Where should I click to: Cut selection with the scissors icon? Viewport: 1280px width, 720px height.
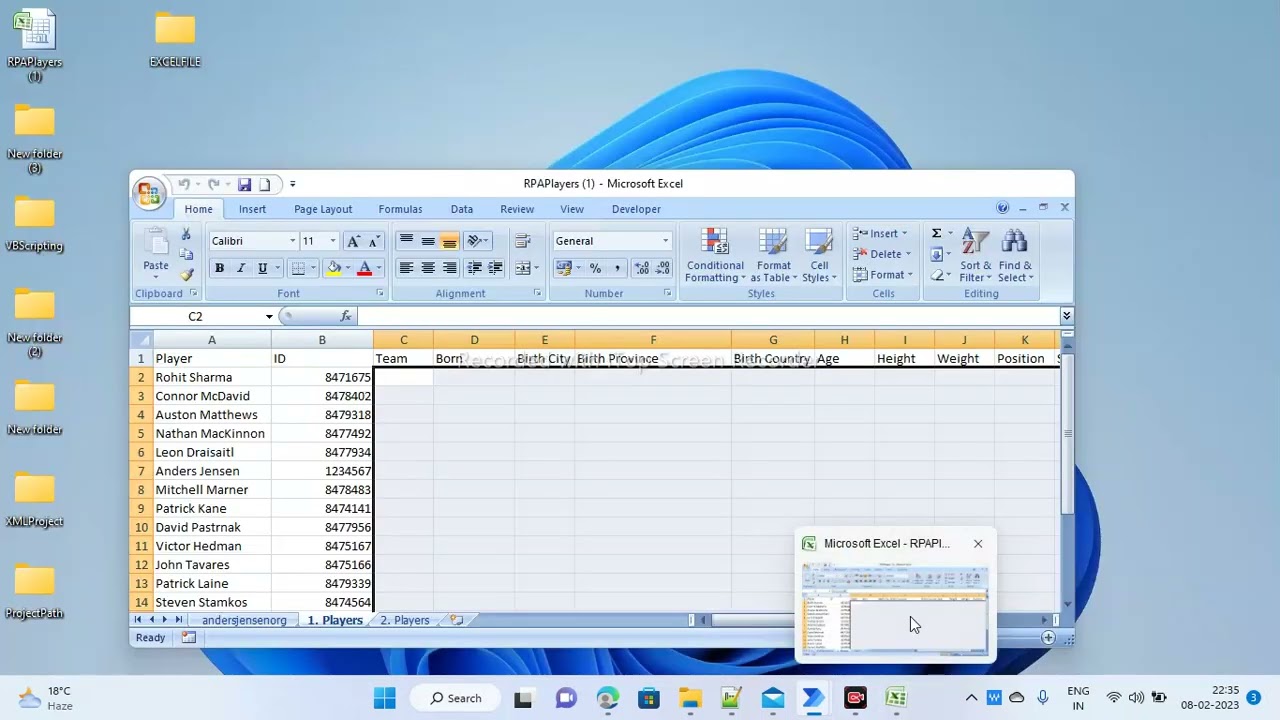[186, 235]
